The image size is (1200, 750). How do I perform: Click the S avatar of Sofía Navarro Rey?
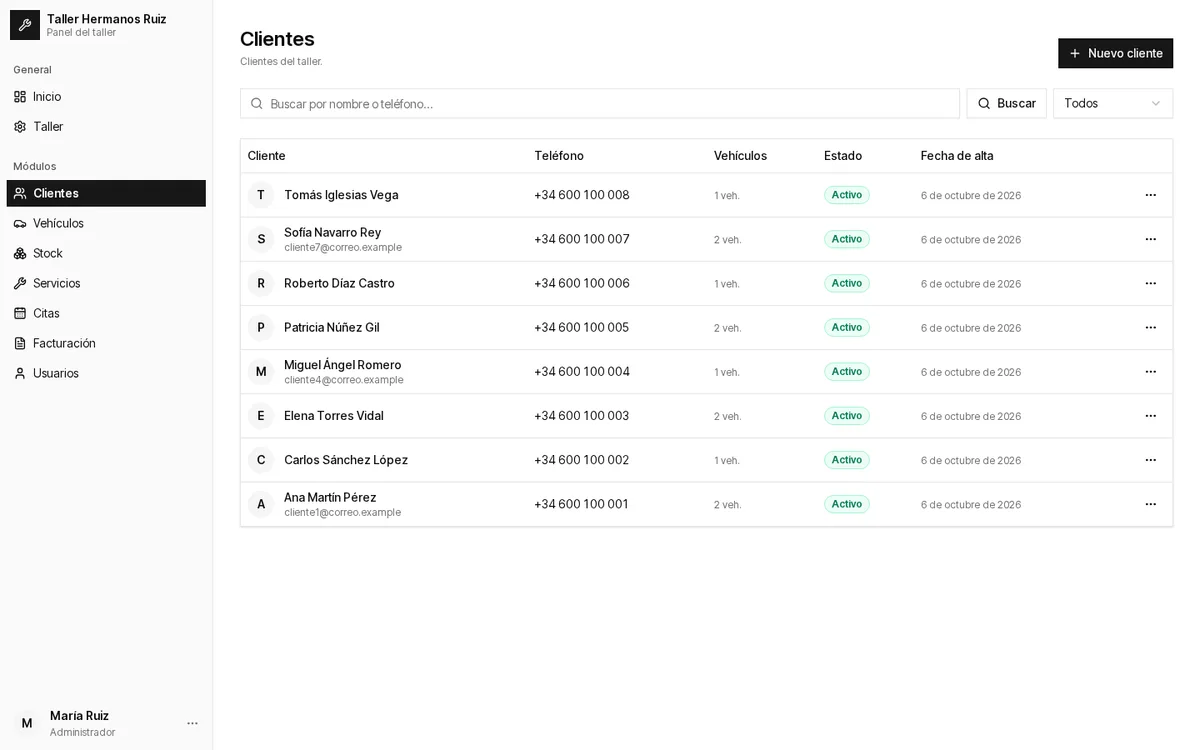tap(261, 239)
